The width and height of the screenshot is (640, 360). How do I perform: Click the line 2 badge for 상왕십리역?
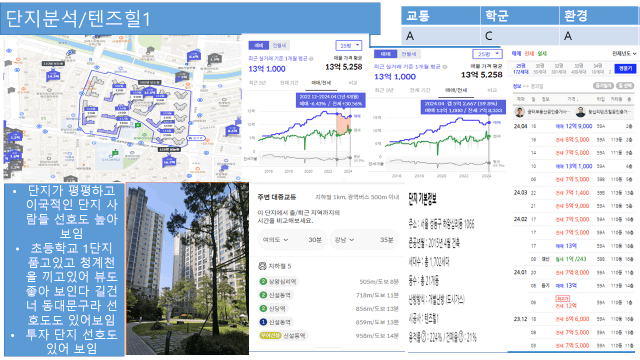(263, 282)
